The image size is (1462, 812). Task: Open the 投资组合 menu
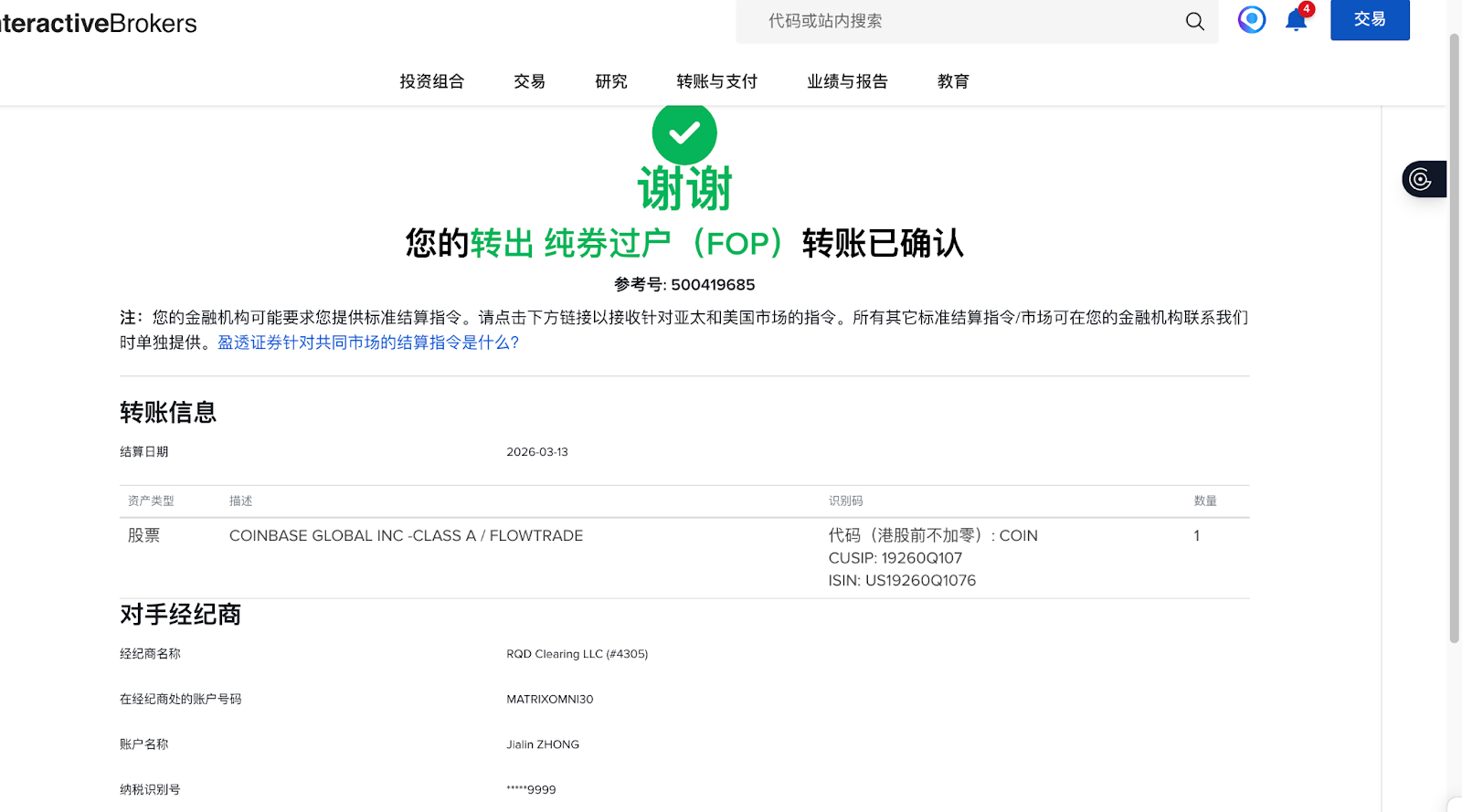pyautogui.click(x=431, y=81)
